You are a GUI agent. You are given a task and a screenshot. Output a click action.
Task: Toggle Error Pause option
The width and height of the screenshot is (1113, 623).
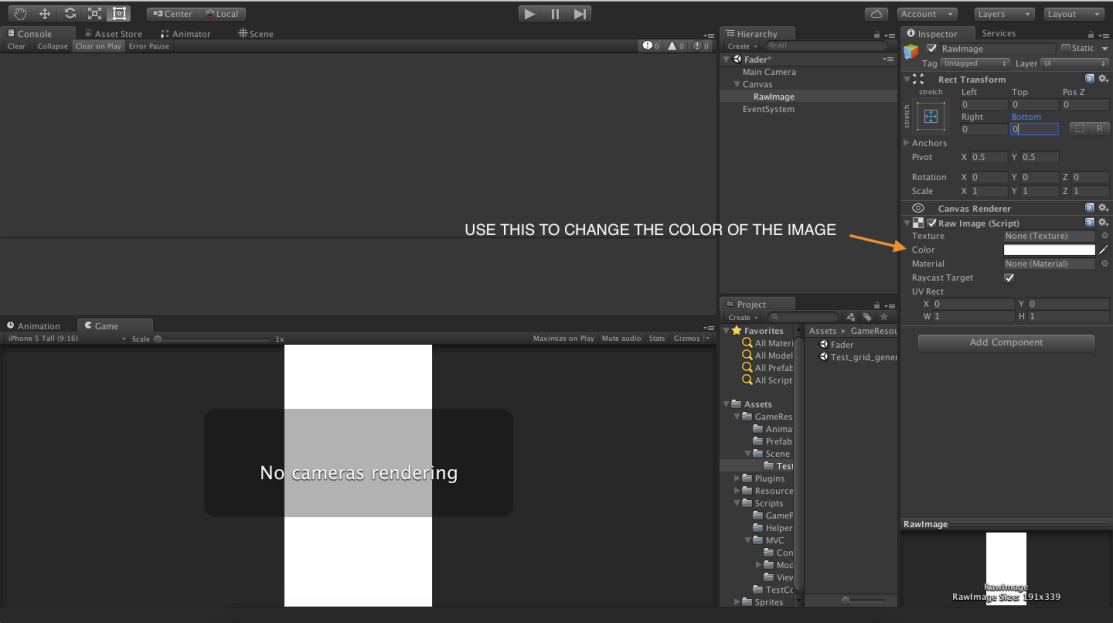pyautogui.click(x=149, y=46)
